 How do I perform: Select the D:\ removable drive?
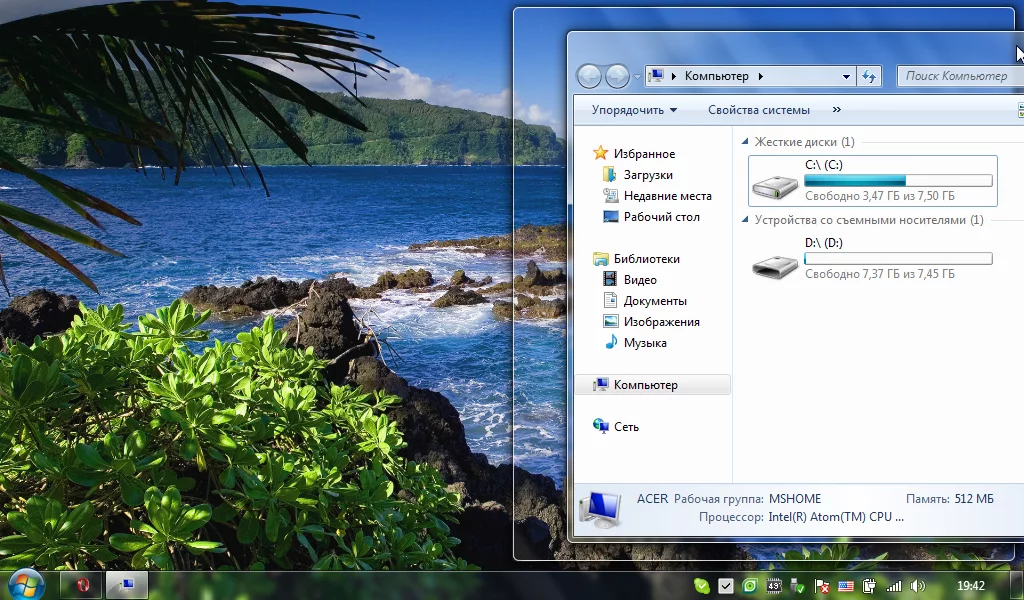[872, 259]
